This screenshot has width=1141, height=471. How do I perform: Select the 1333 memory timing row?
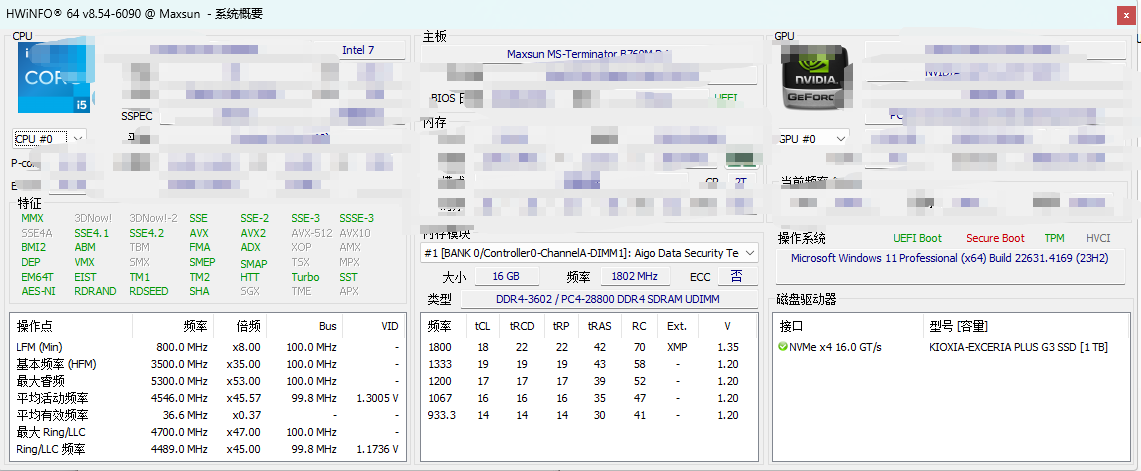tap(589, 364)
